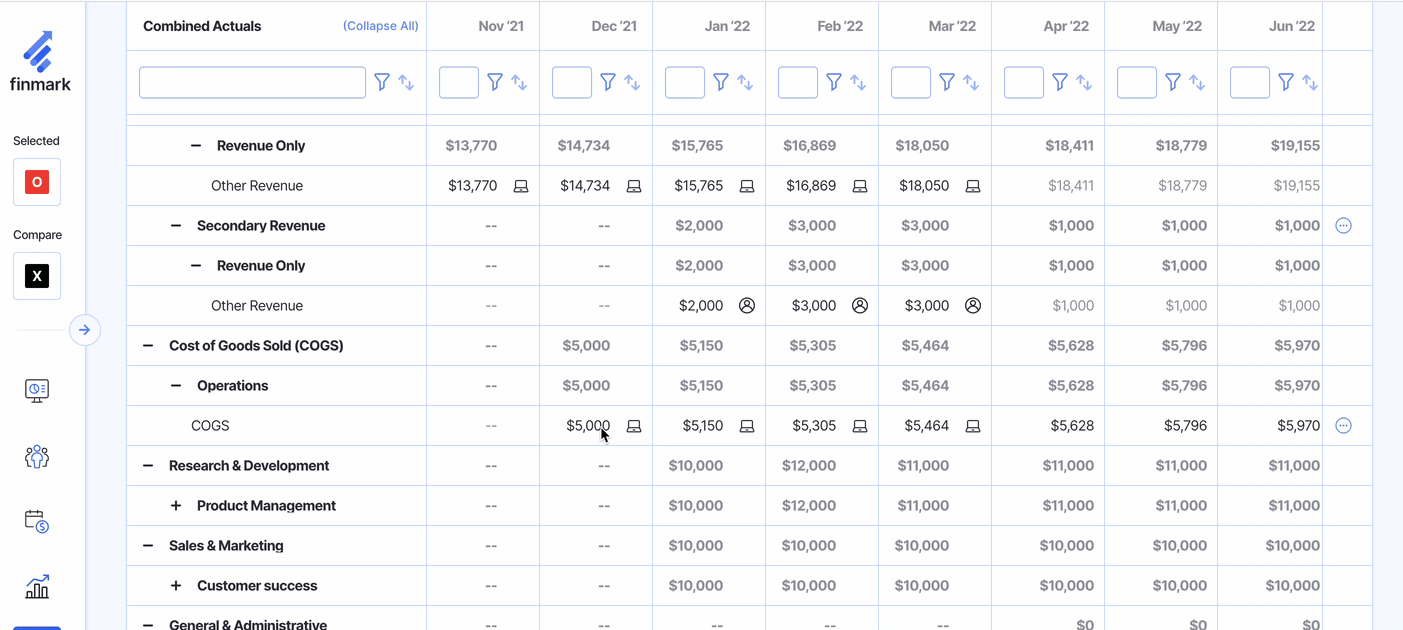The height and width of the screenshot is (630, 1403).
Task: Collapse the Secondary Revenue group
Action: point(176,226)
